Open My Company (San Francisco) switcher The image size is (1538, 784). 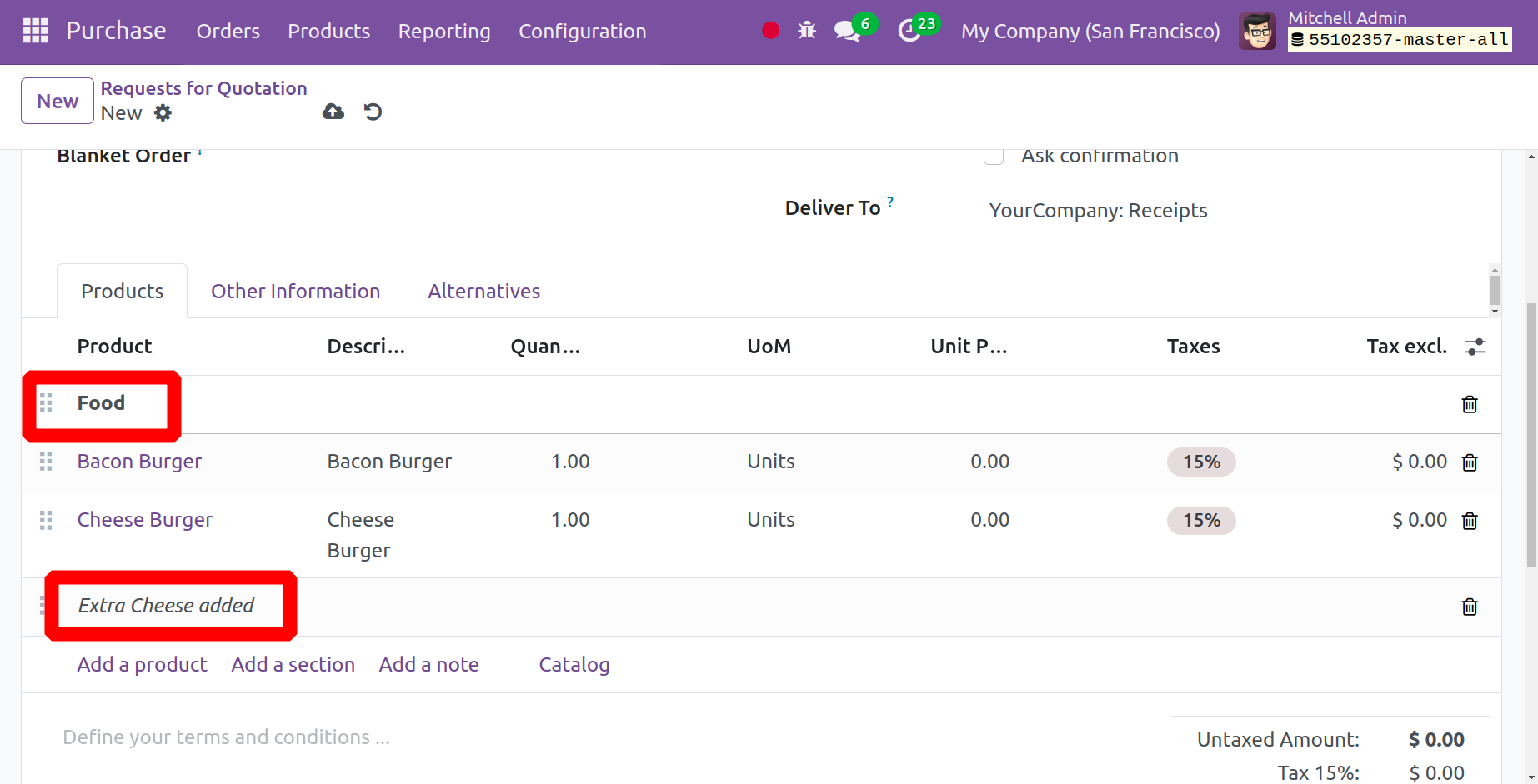[x=1090, y=32]
